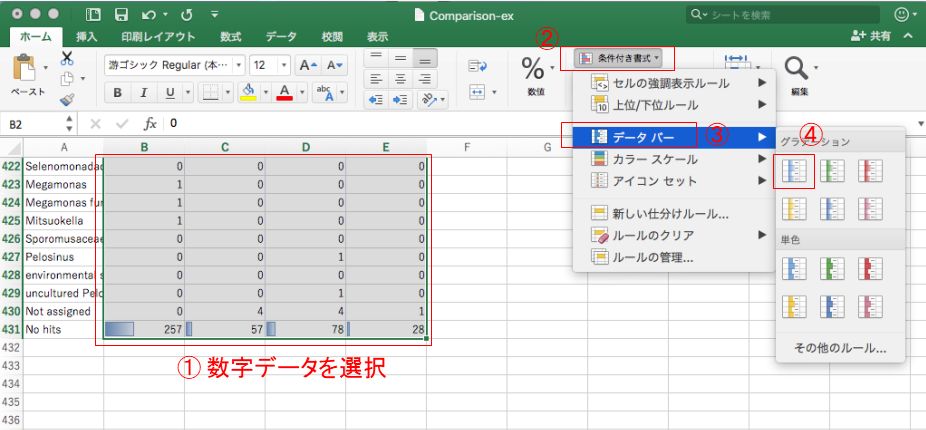Viewport: 926px width, 430px height.
Task: Click the scissors cut icon
Action: pyautogui.click(x=67, y=58)
